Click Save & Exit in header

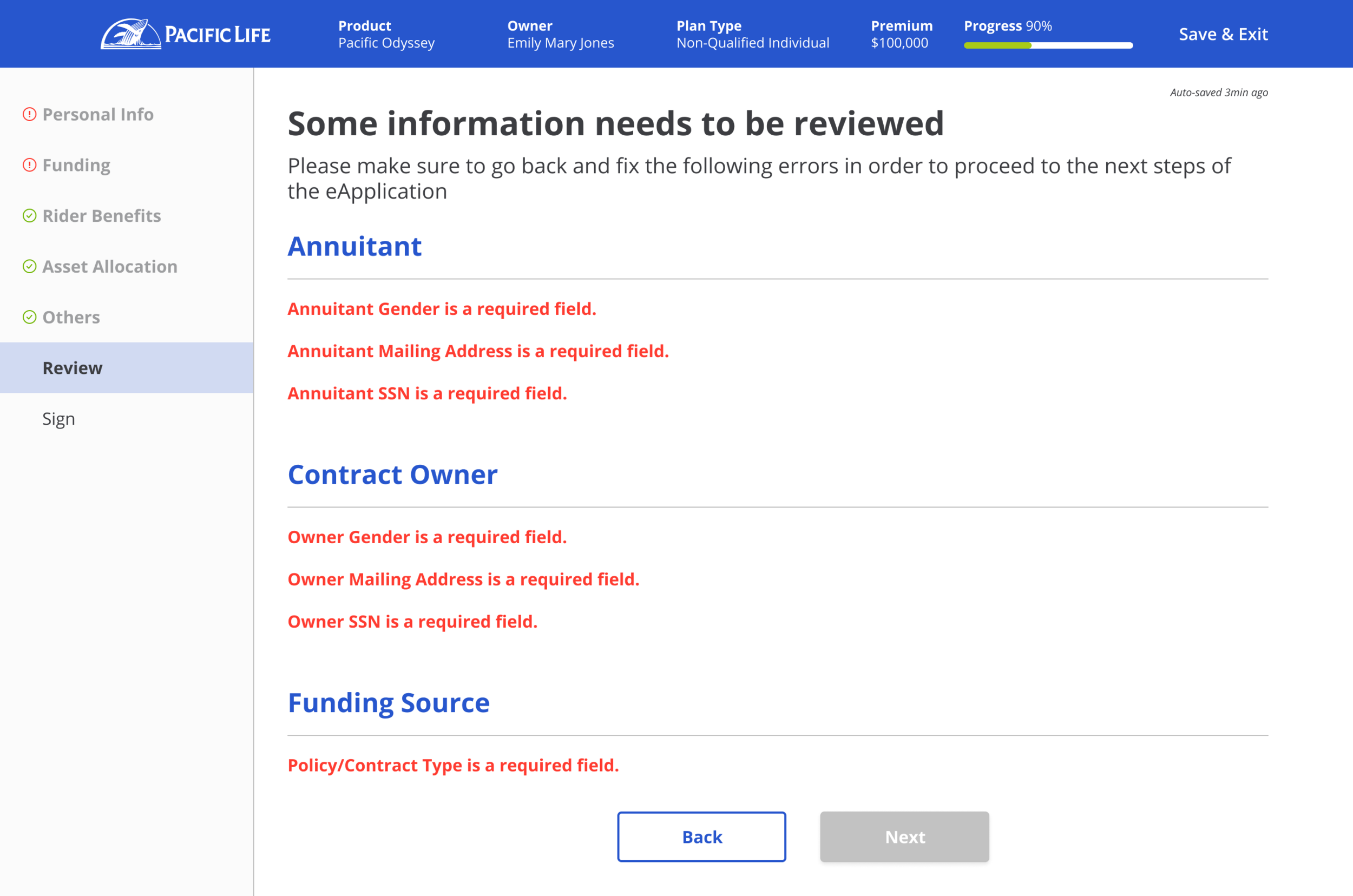[1223, 34]
